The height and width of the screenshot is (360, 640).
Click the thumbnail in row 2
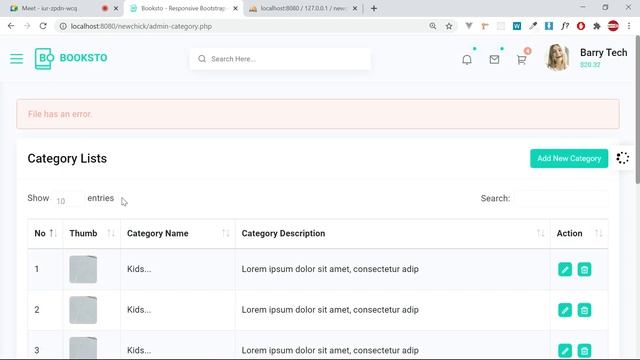click(83, 310)
